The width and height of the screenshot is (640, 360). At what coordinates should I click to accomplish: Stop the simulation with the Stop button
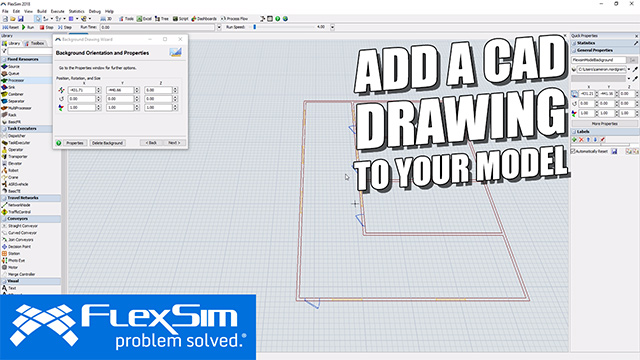[x=47, y=27]
